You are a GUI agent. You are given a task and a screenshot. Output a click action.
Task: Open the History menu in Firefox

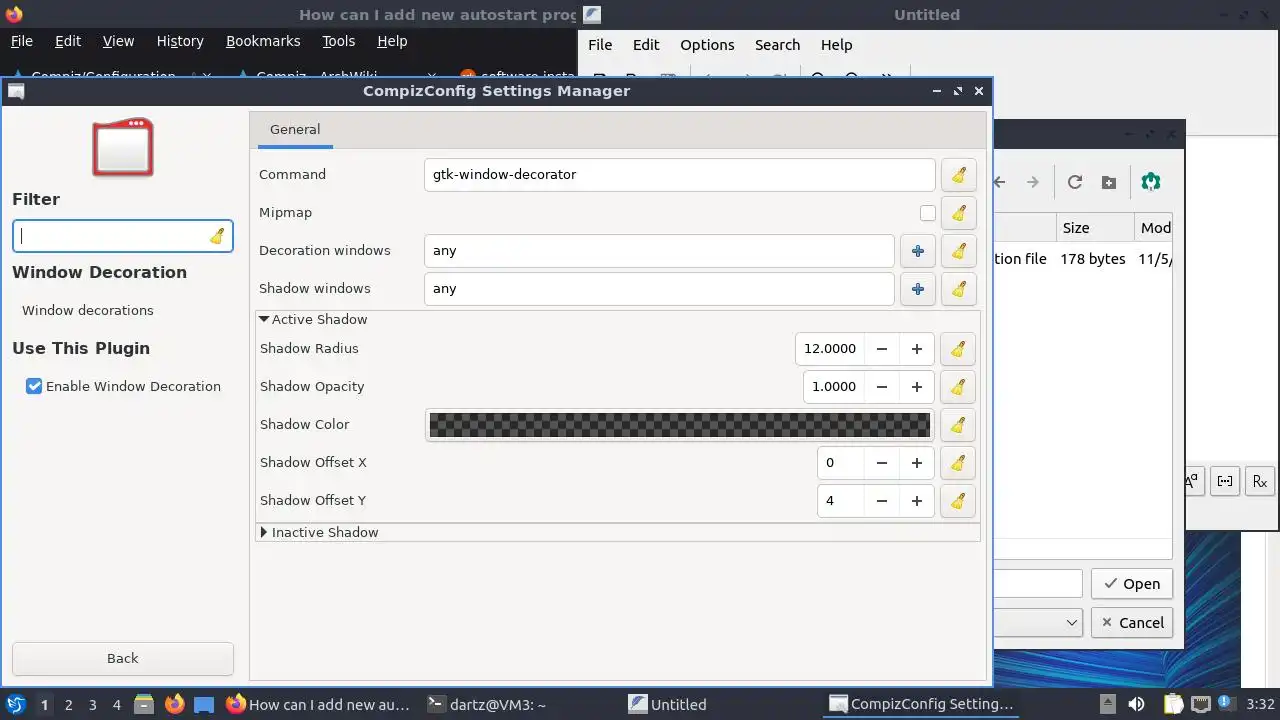pos(180,41)
